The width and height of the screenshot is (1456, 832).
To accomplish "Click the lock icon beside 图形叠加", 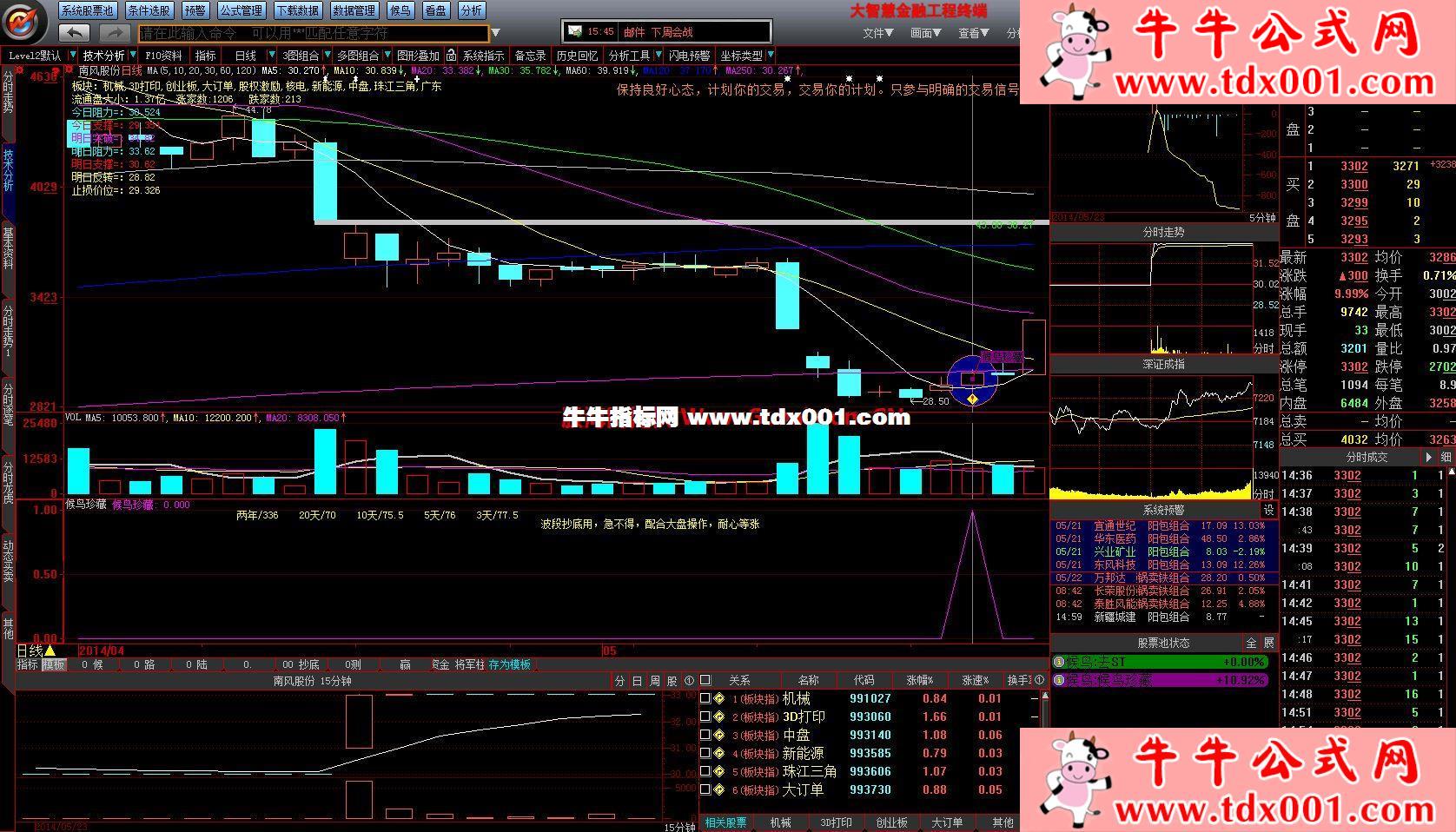I will 451,56.
